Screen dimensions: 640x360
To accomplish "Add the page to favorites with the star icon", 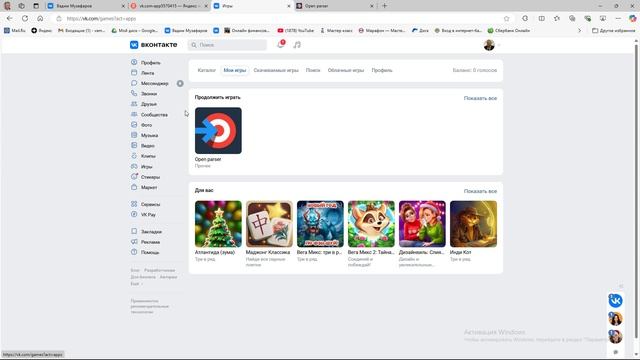I will click(507, 18).
